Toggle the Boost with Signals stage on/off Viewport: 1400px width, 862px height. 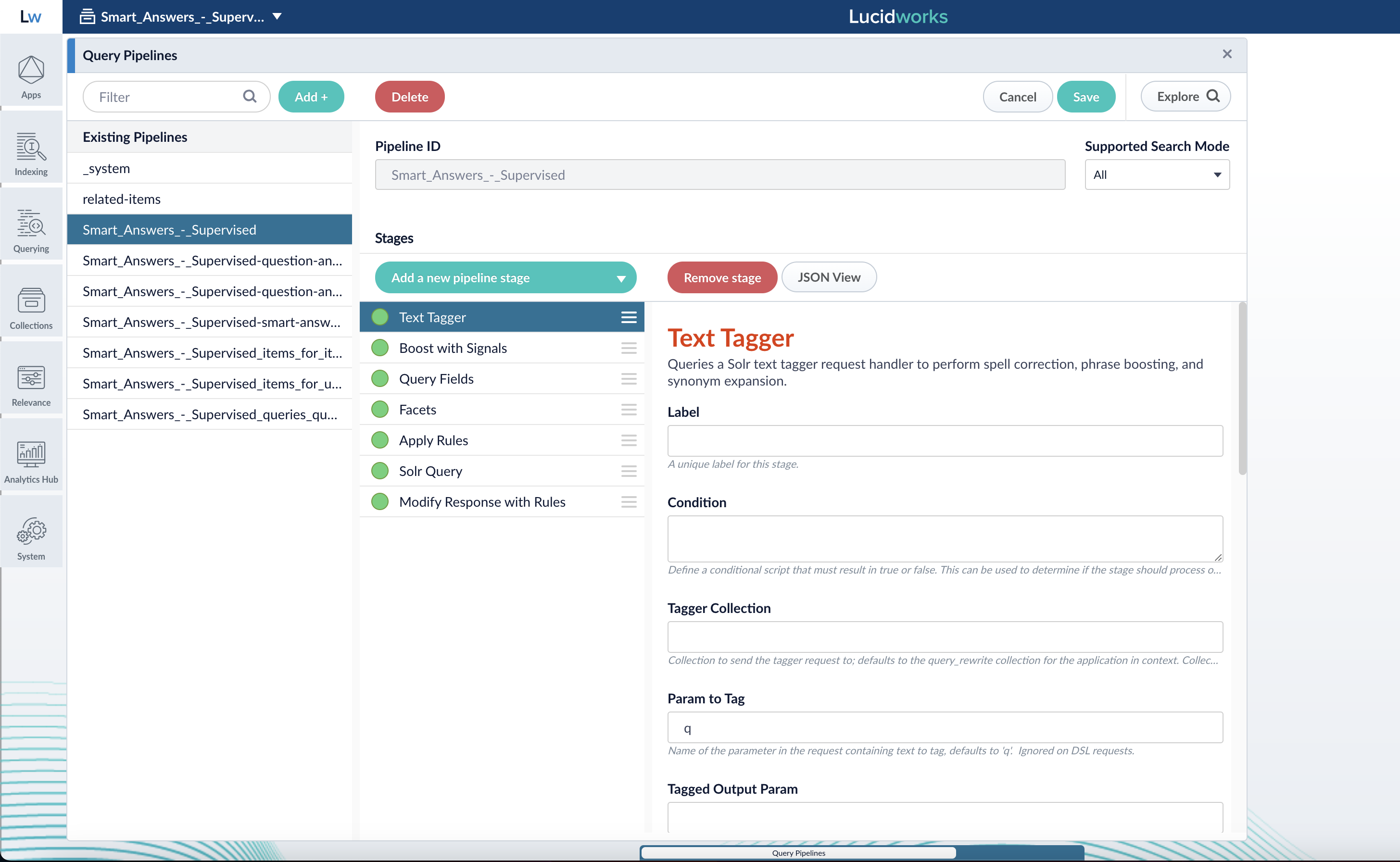pos(380,347)
